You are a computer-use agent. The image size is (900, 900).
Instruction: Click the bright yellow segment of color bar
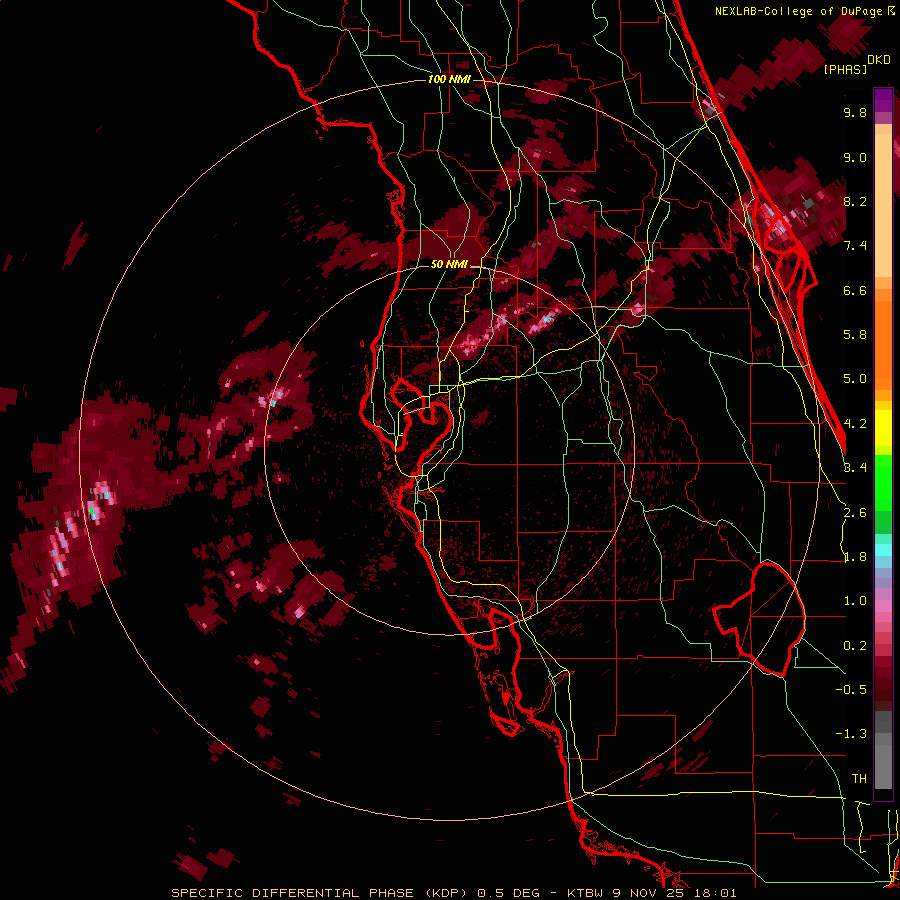tap(883, 428)
